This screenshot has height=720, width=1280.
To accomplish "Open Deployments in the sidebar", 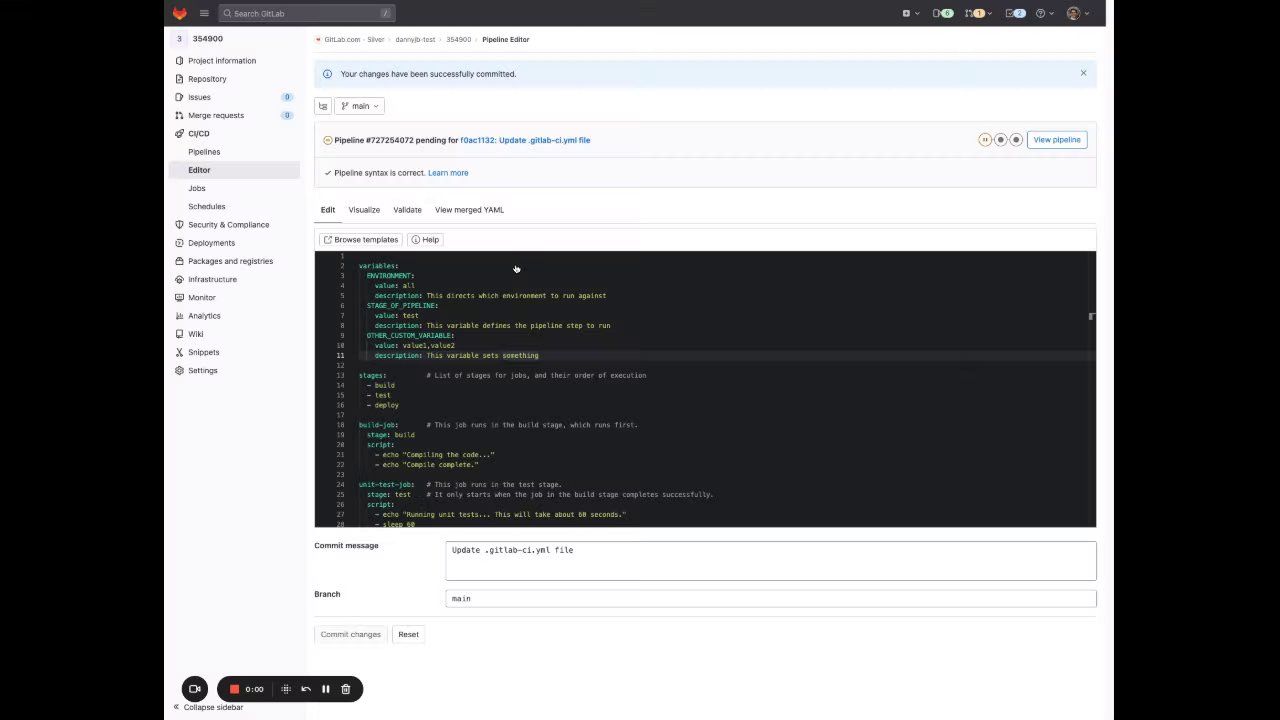I will point(211,243).
